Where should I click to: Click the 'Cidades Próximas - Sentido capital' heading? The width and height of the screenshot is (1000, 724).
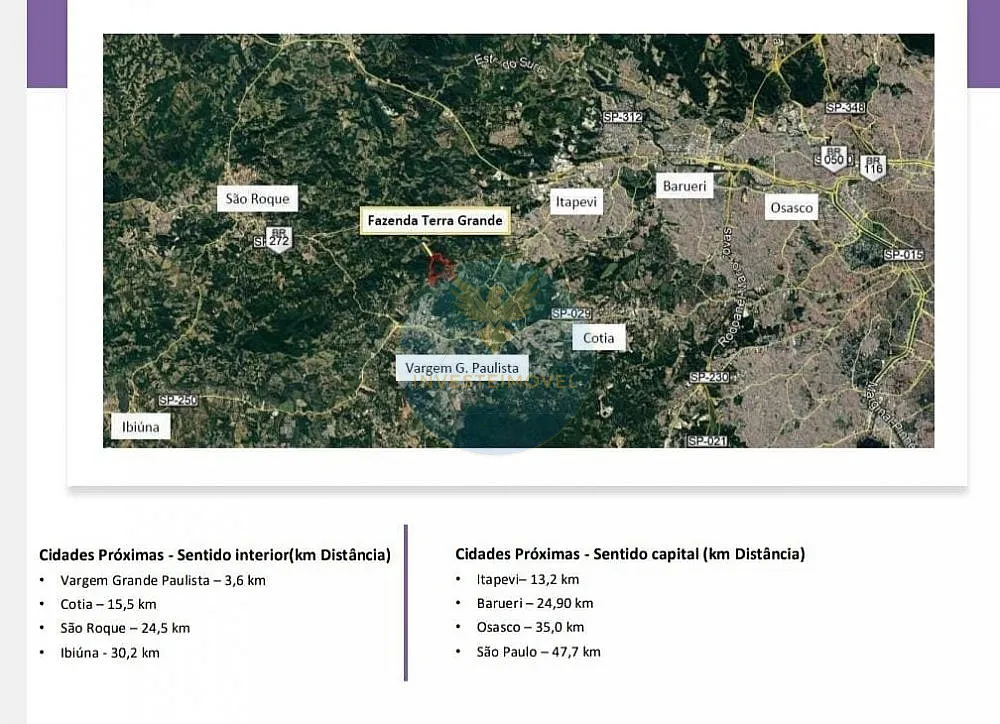pos(629,554)
